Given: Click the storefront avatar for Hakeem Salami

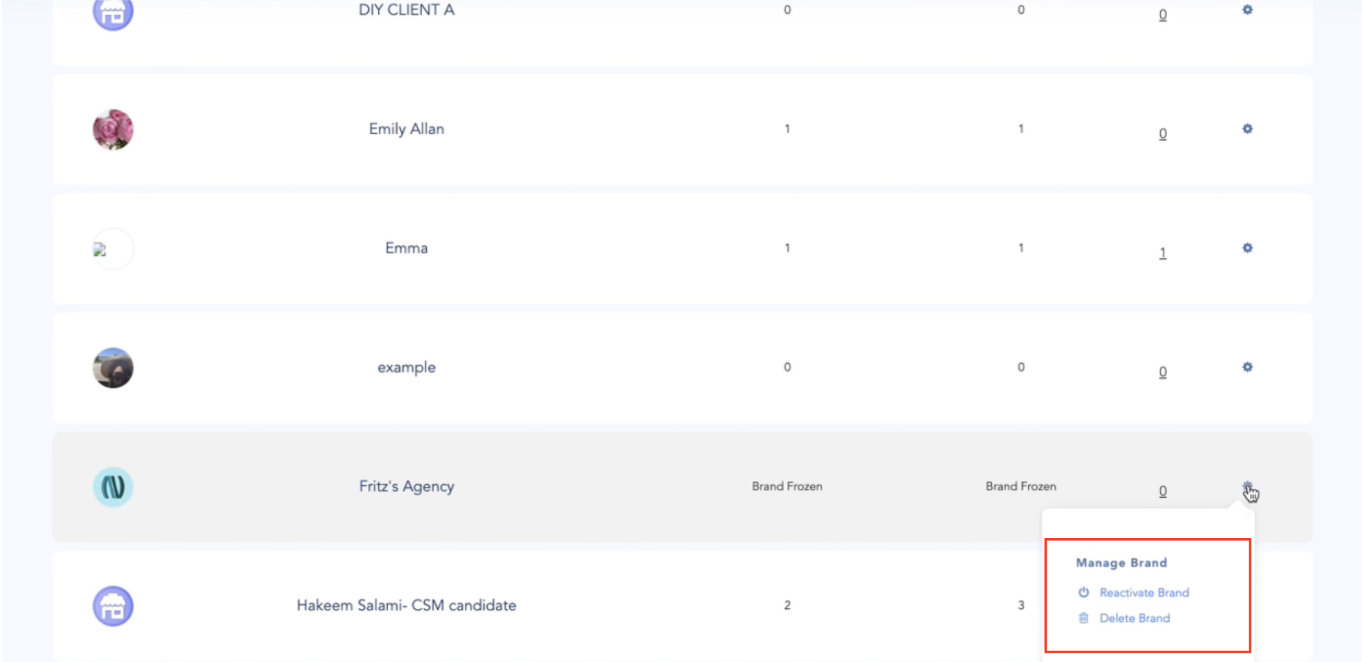Looking at the screenshot, I should click(113, 606).
